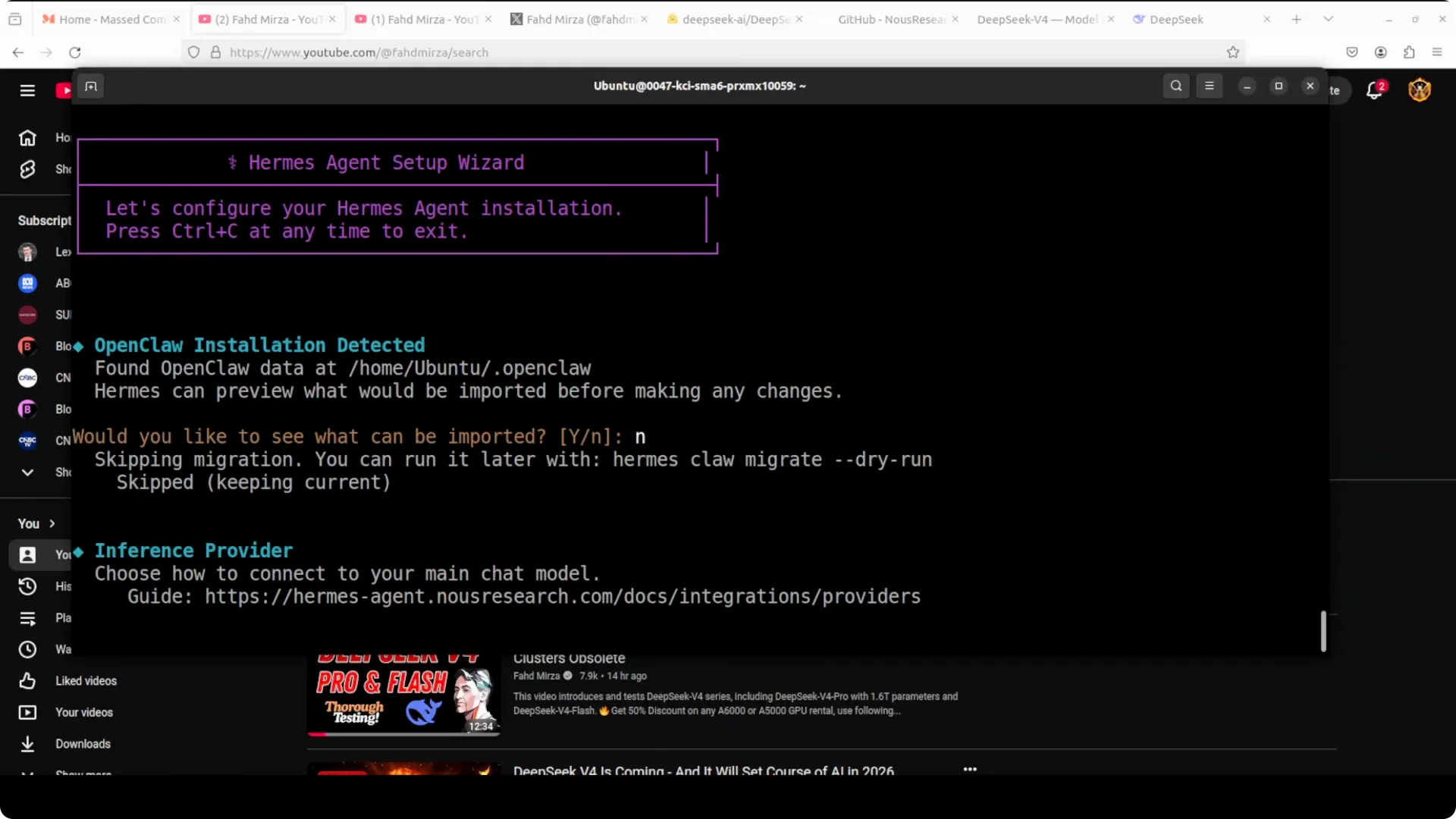Grab the terminal vertical scrollbar
The height and width of the screenshot is (819, 1456).
click(x=1323, y=631)
